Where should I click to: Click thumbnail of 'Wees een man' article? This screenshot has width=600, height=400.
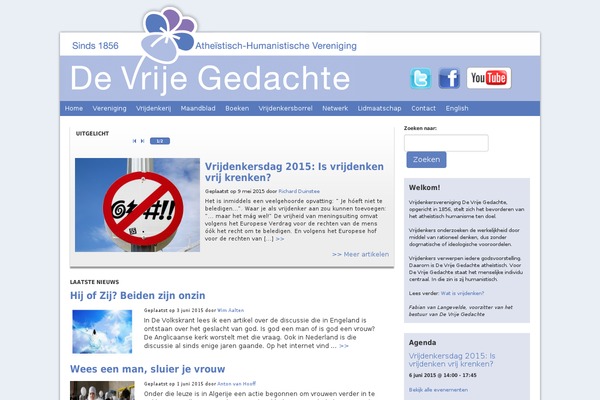click(102, 390)
